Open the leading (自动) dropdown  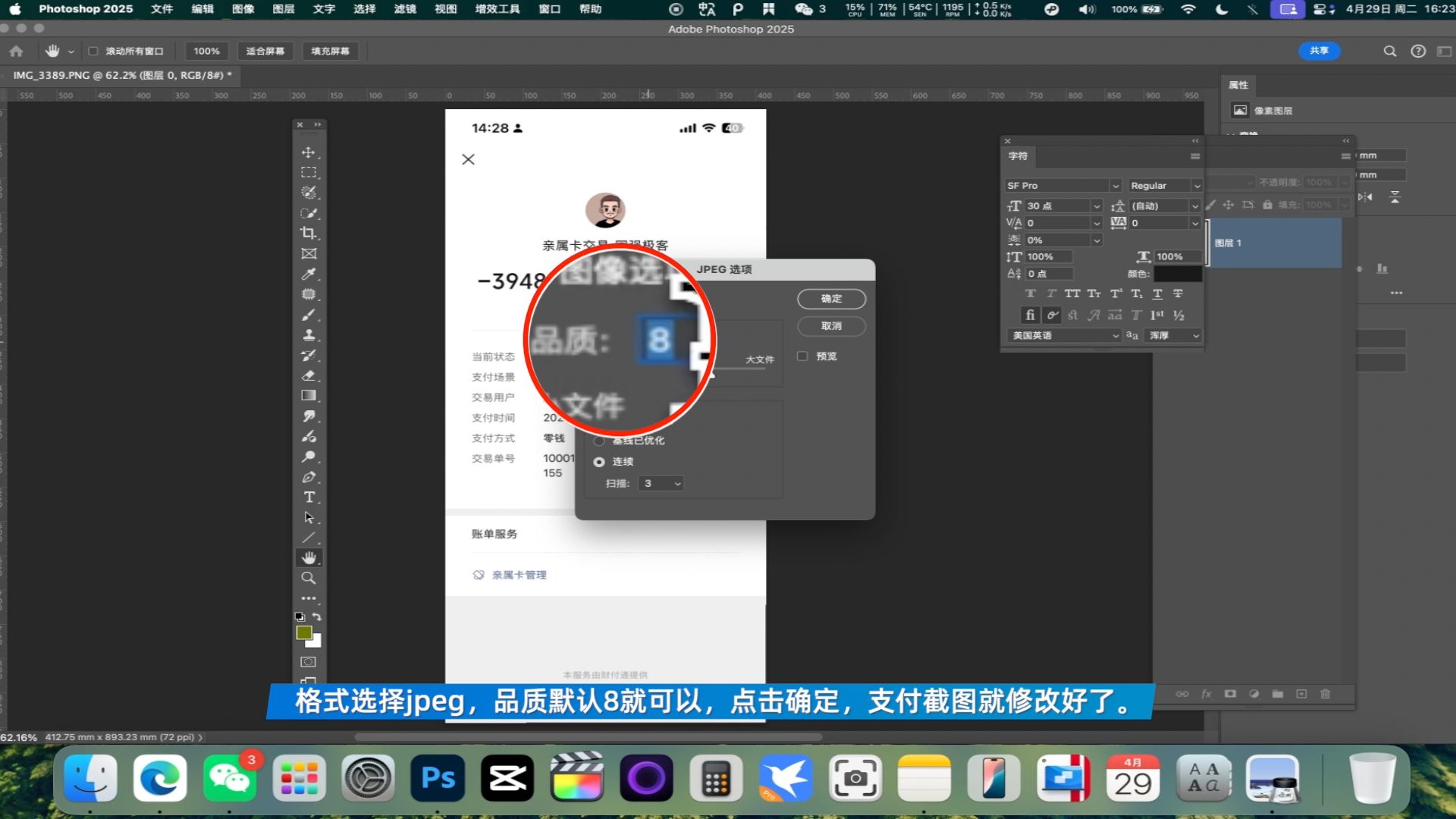point(1195,206)
